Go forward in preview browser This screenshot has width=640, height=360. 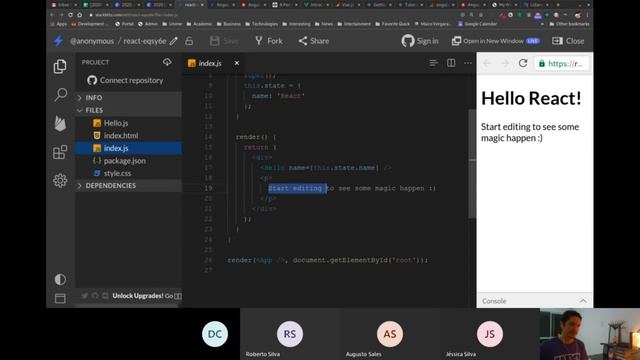pyautogui.click(x=505, y=63)
